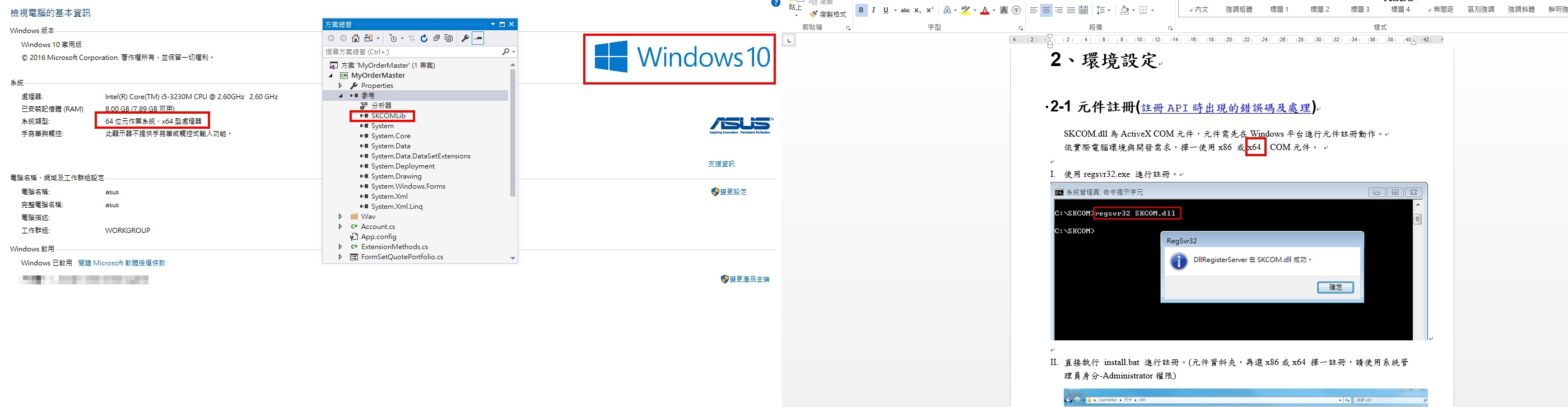Click search magnifier in Solution Explorer

(505, 52)
